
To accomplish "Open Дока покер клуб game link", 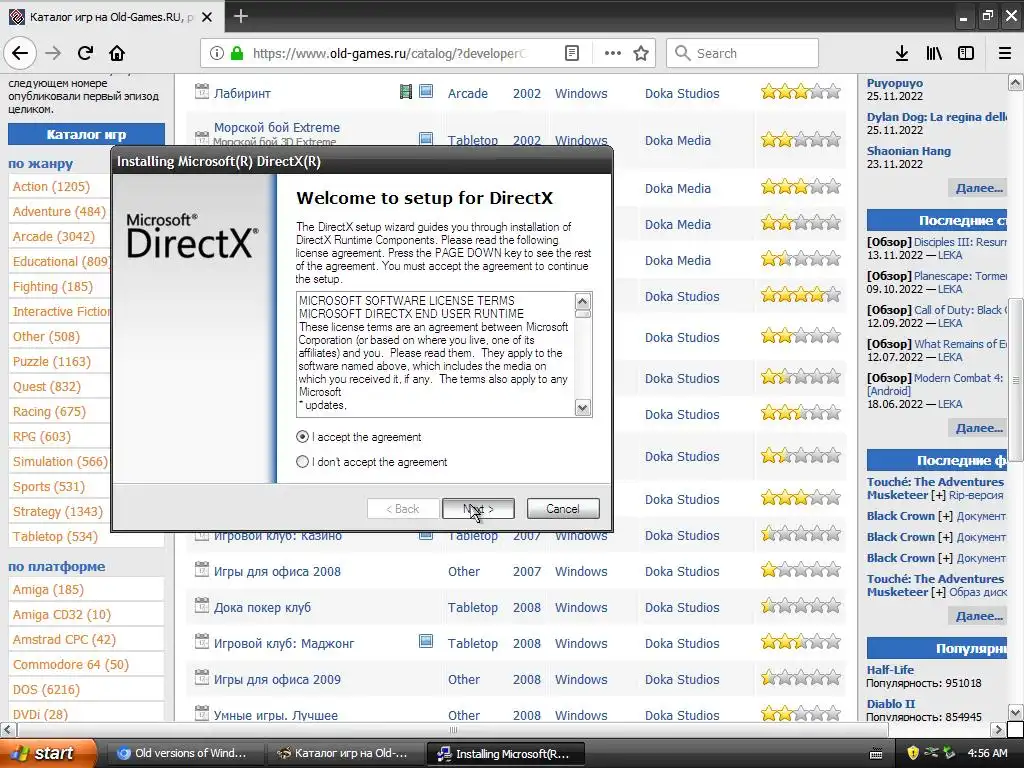I will [262, 607].
